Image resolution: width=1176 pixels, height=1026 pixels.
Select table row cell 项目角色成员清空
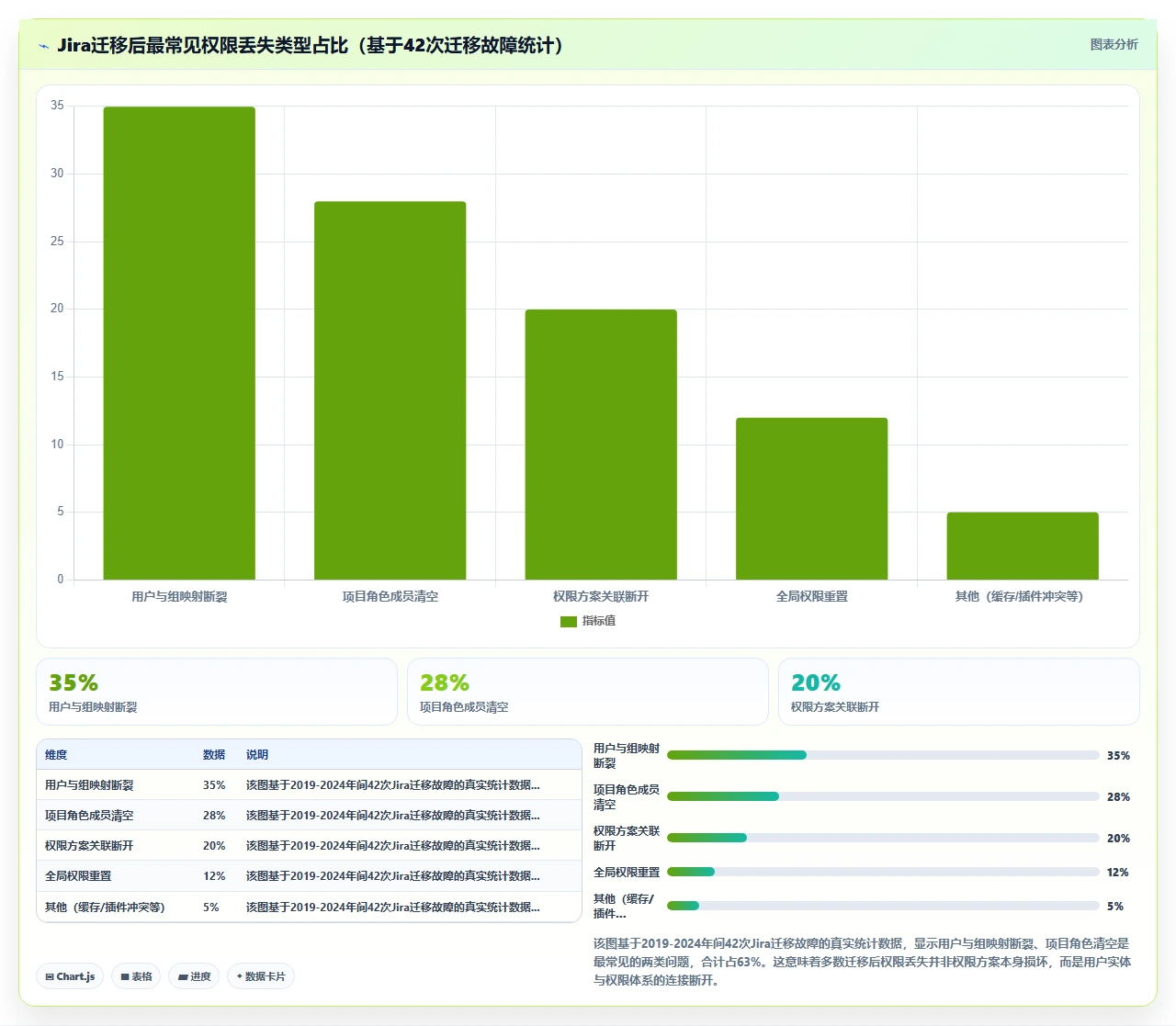coord(89,816)
